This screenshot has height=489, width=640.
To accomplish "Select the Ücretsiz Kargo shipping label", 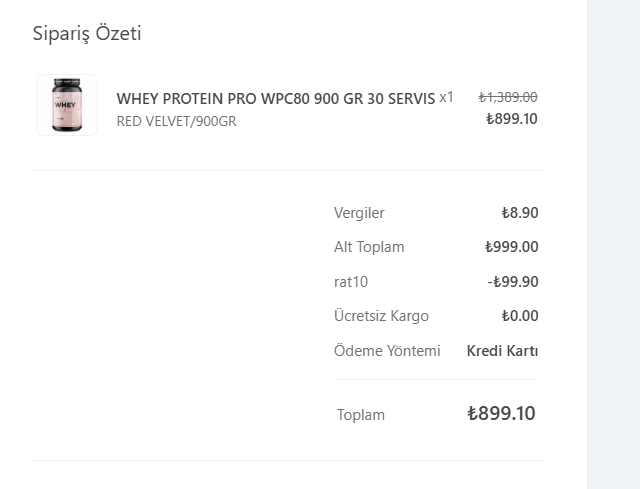I will 381,316.
